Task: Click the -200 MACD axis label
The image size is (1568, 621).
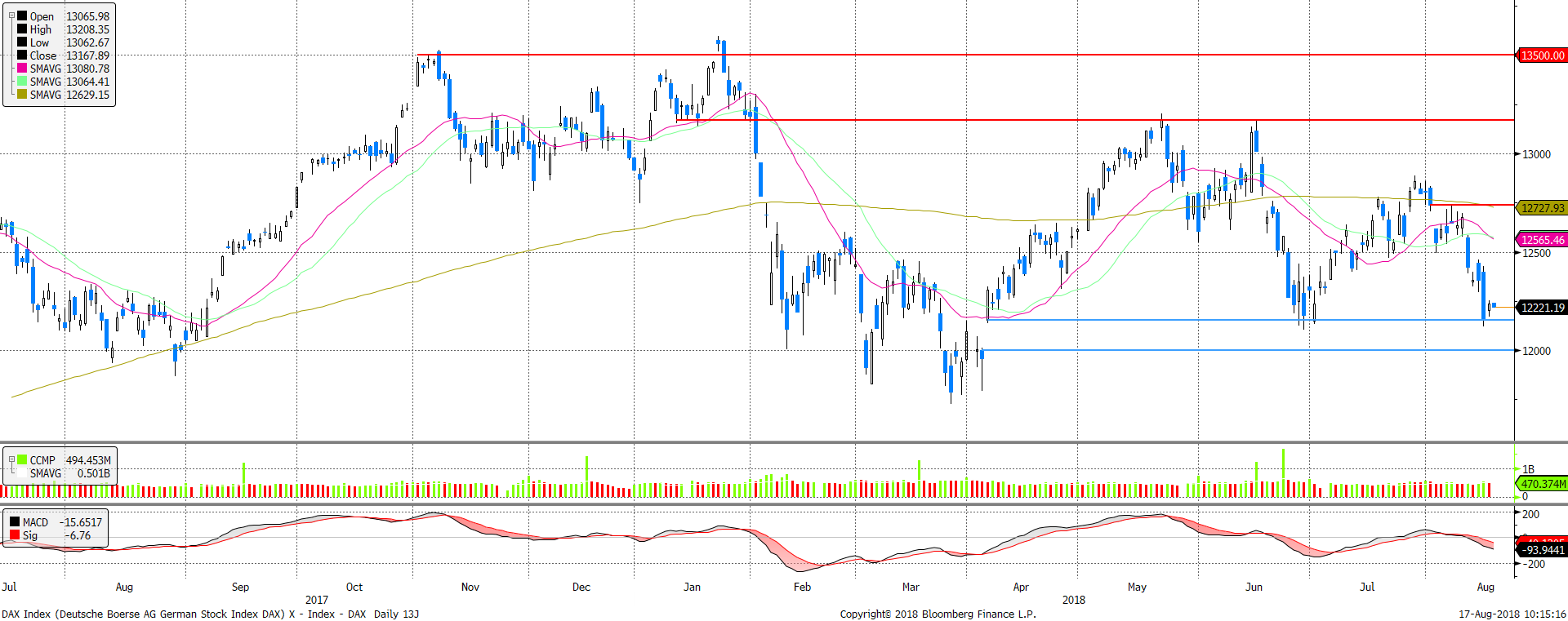Action: (x=1534, y=564)
